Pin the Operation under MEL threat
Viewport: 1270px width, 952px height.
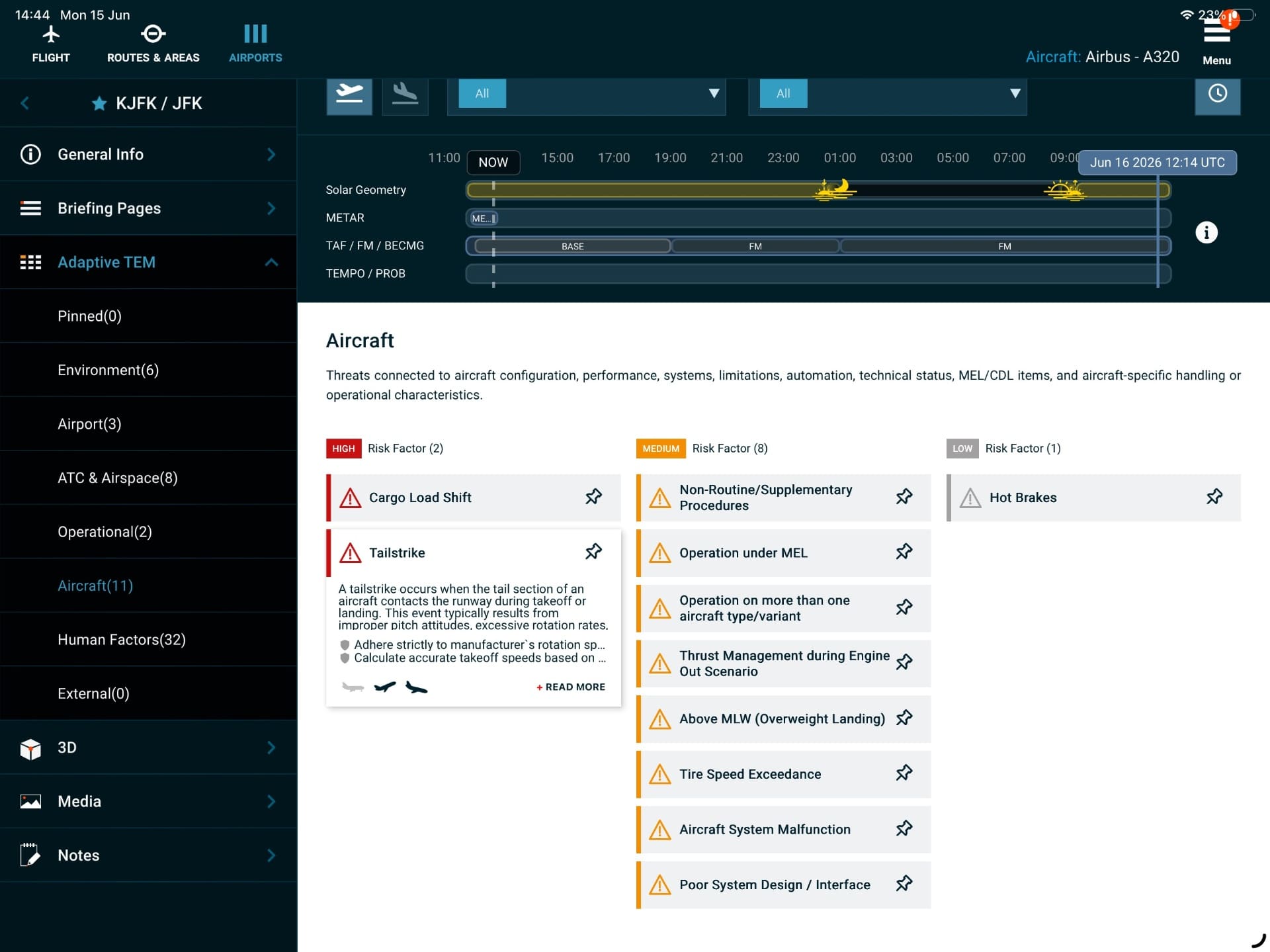click(x=904, y=552)
